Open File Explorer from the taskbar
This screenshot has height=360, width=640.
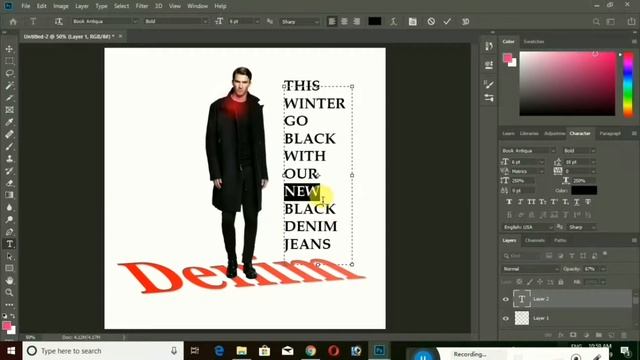(x=242, y=351)
